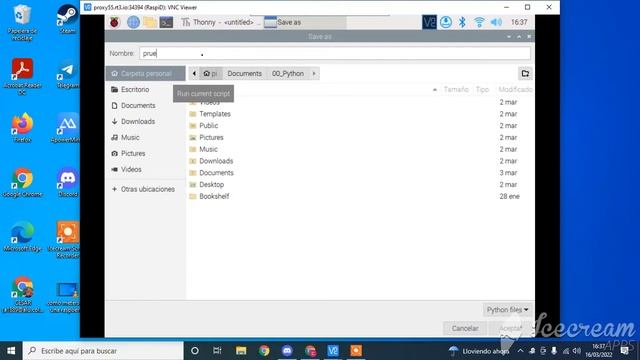The width and height of the screenshot is (640, 360).
Task: Open the file manager folder icon in panel
Action: (150, 22)
